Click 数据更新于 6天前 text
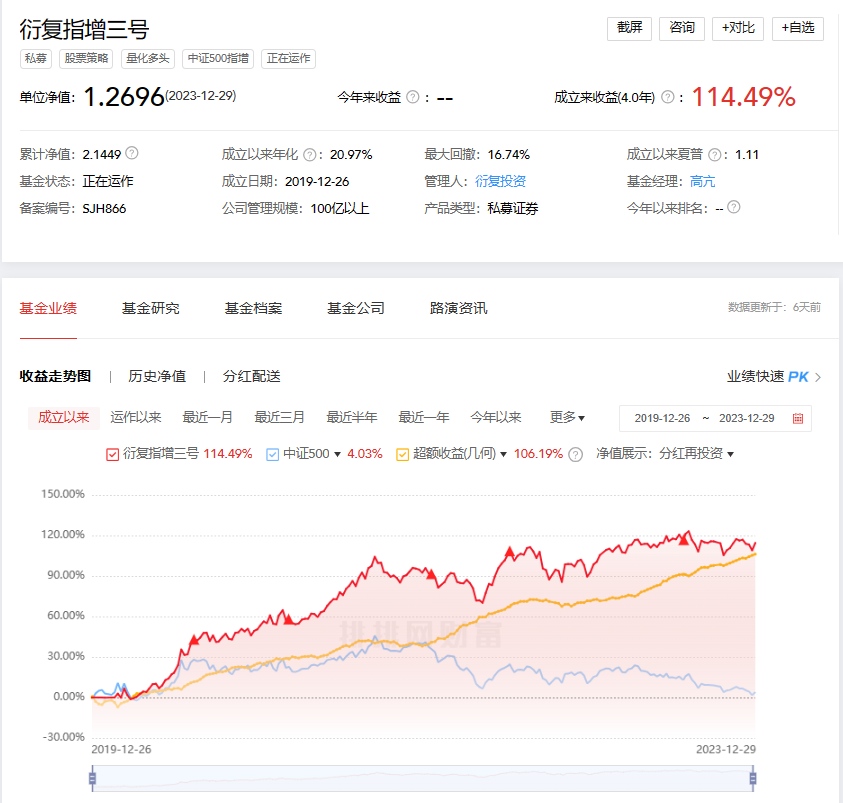The image size is (843, 803). pos(774,307)
